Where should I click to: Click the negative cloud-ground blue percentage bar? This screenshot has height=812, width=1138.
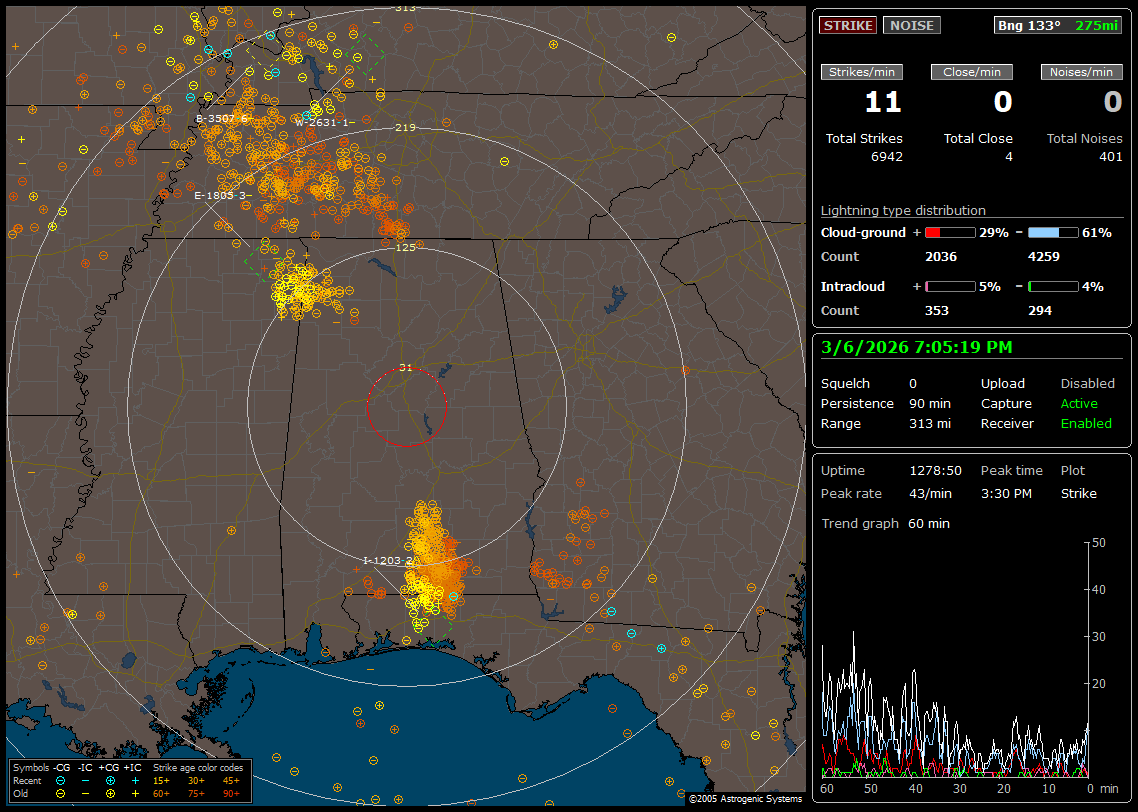[1053, 232]
